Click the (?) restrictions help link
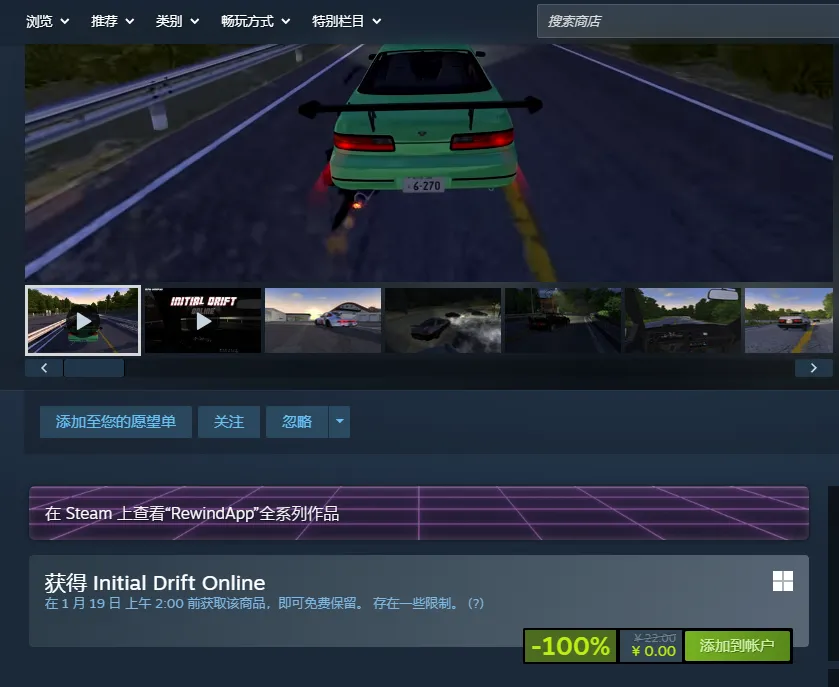This screenshot has height=687, width=839. coord(476,604)
